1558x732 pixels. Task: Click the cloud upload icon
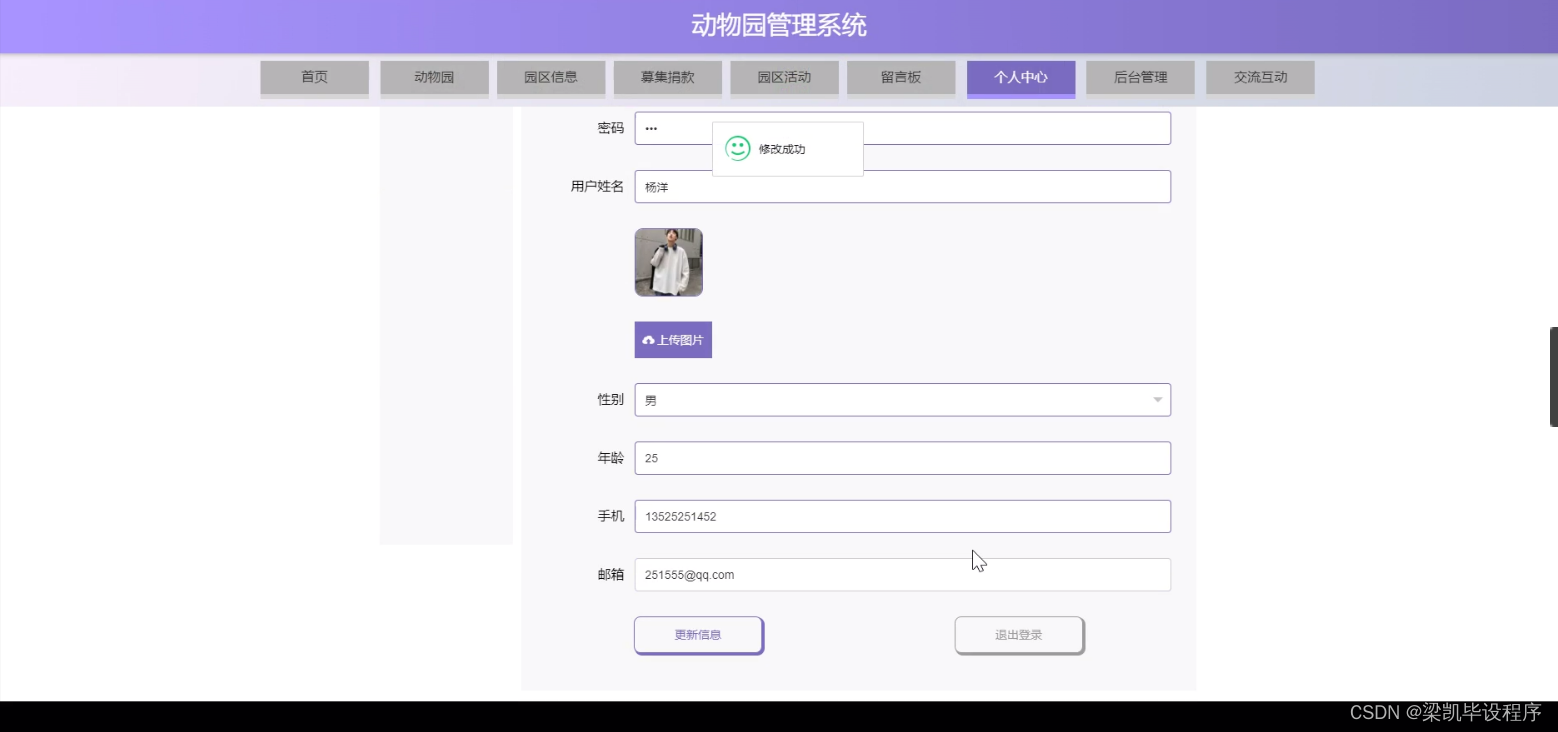[648, 341]
